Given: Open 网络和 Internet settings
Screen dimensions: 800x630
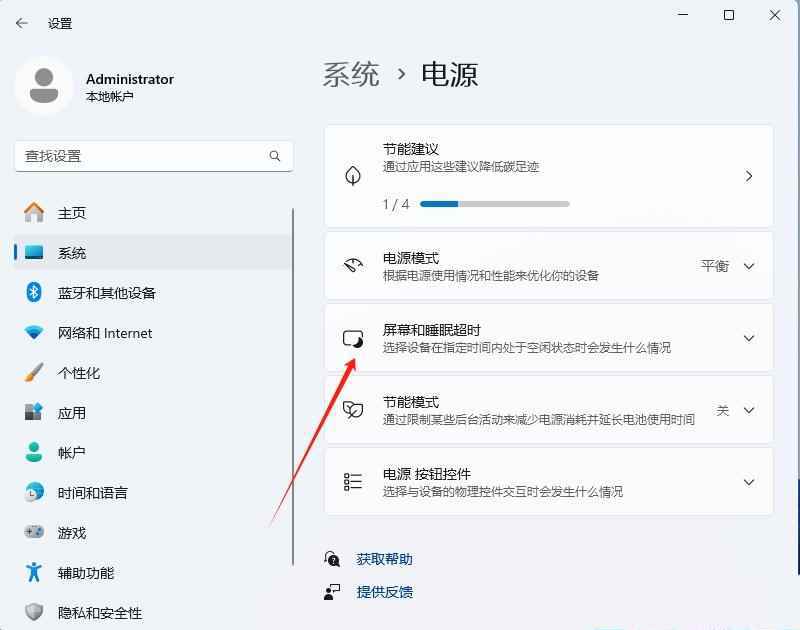Looking at the screenshot, I should [x=154, y=333].
